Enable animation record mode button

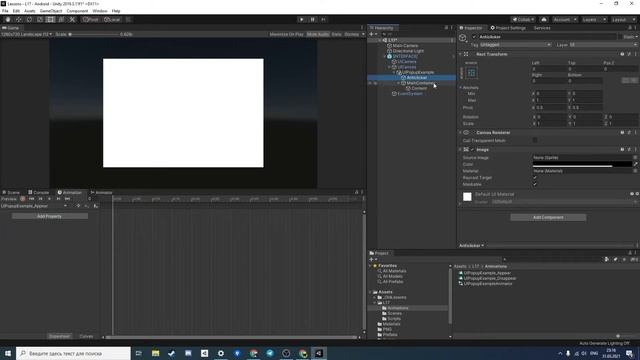click(23, 199)
